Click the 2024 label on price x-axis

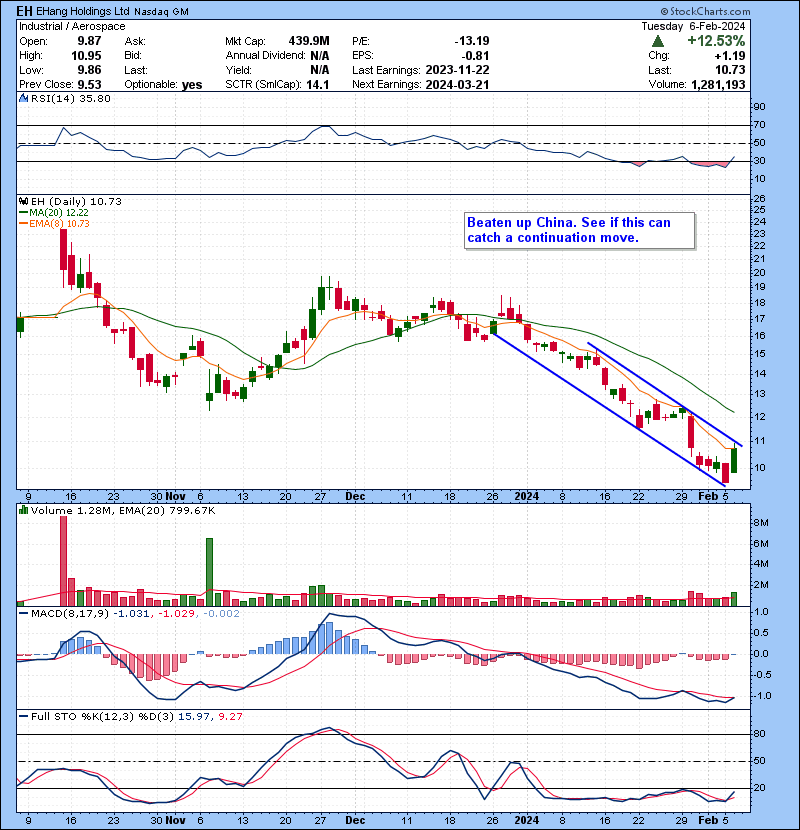point(527,497)
